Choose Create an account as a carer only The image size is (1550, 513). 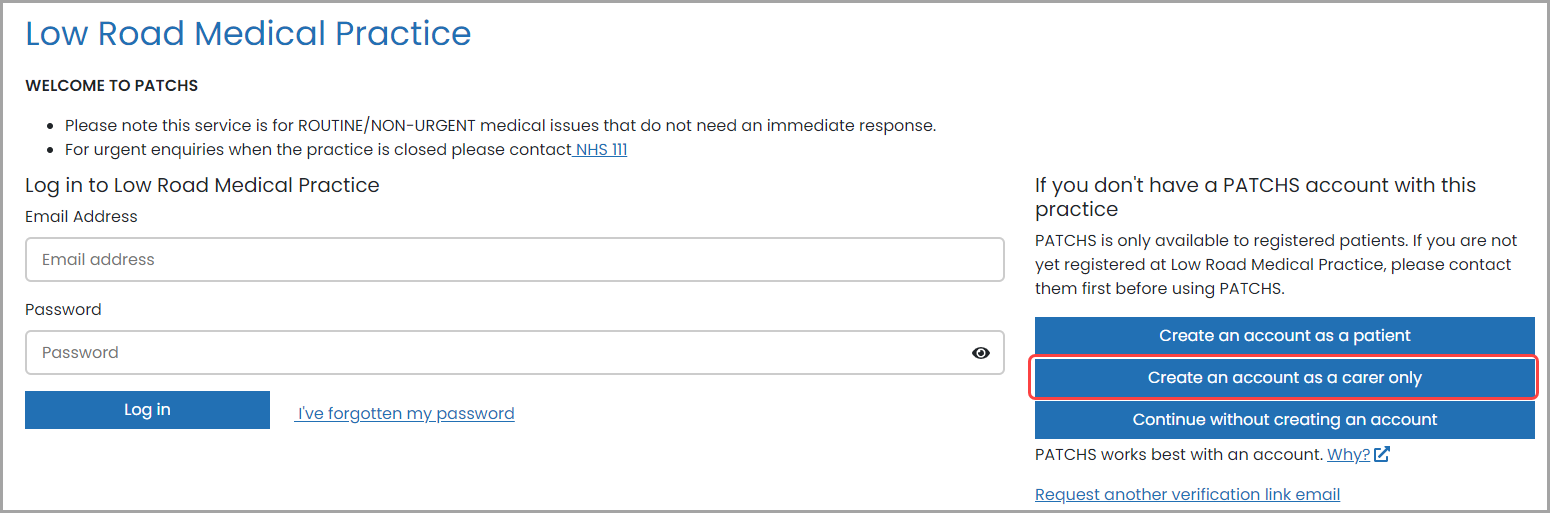click(x=1284, y=378)
